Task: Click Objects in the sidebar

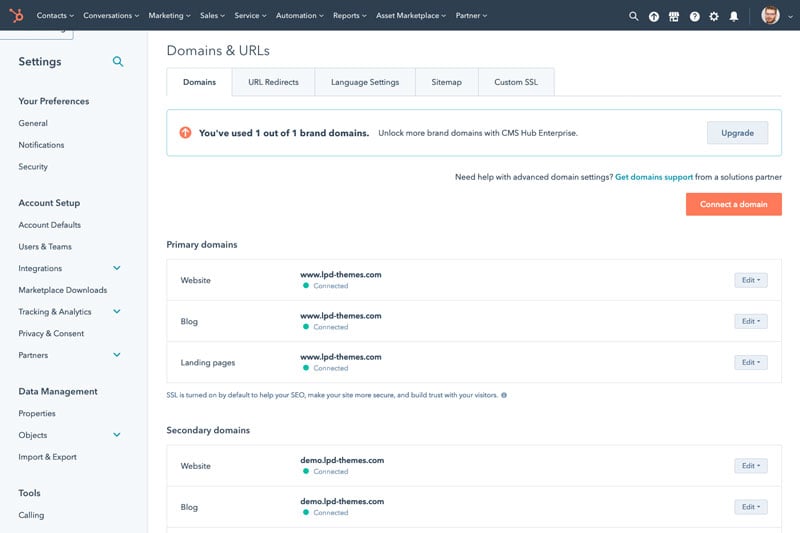Action: [33, 435]
